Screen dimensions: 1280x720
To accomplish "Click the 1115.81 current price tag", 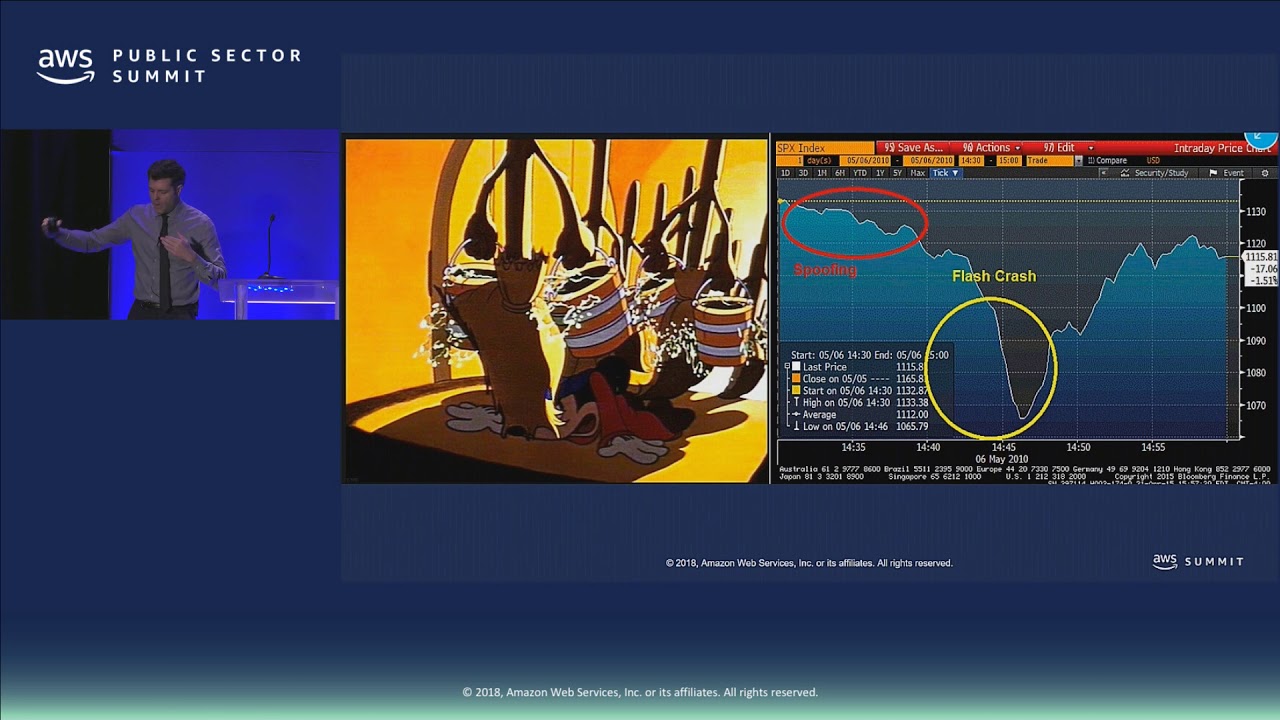I will pos(1260,257).
